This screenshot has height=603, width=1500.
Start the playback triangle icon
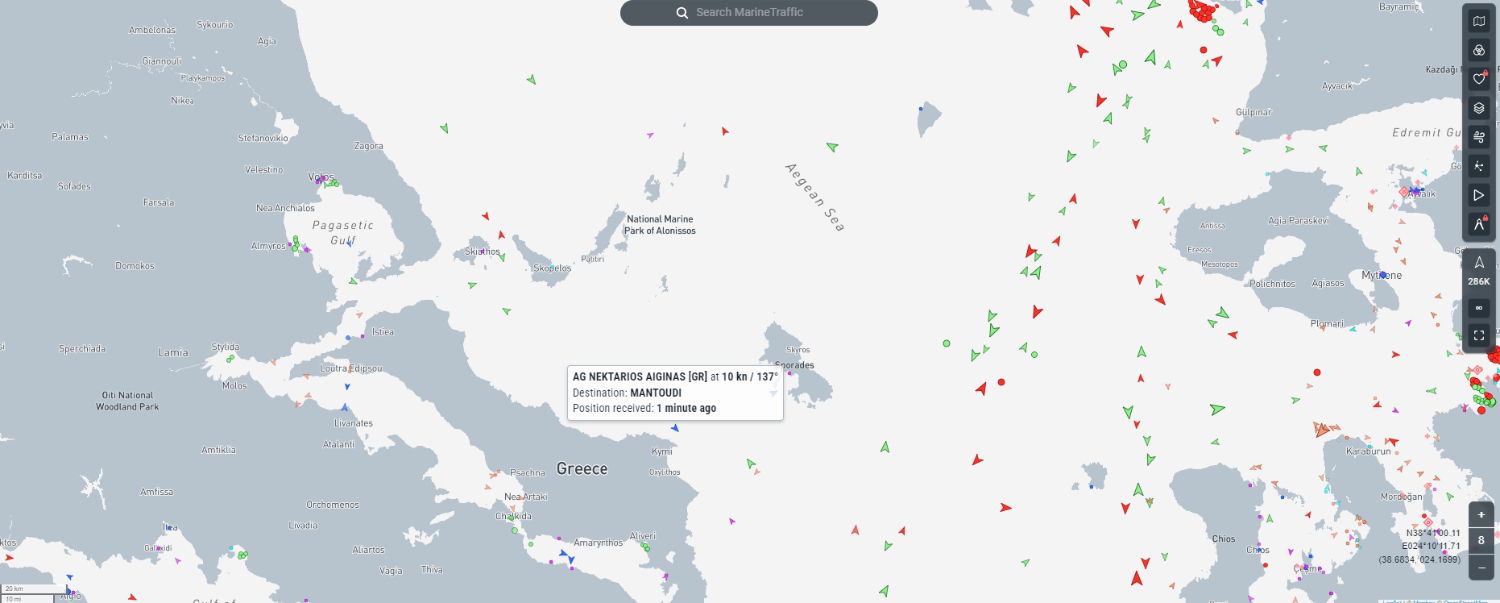[x=1479, y=195]
